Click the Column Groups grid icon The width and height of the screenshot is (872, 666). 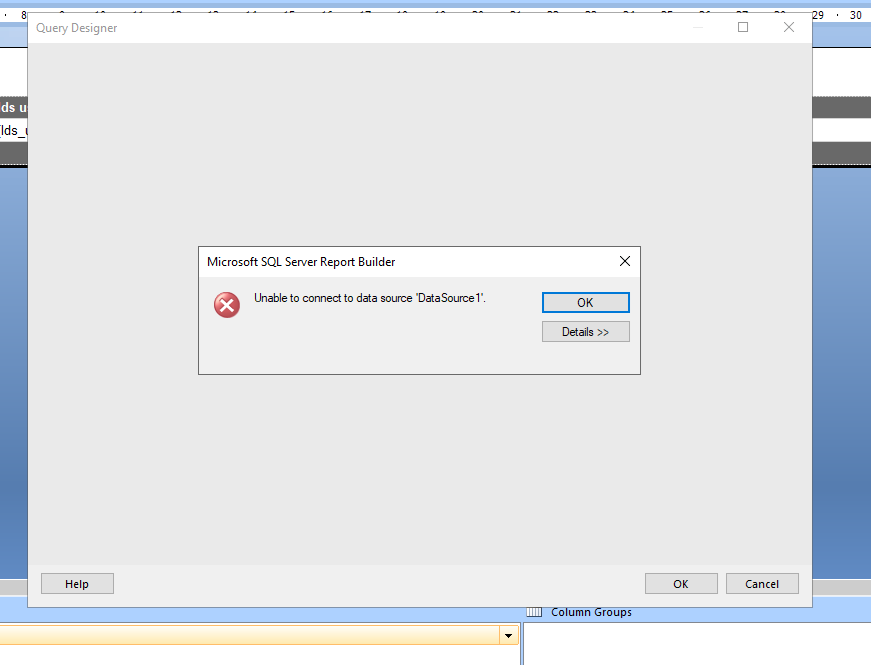pos(534,612)
